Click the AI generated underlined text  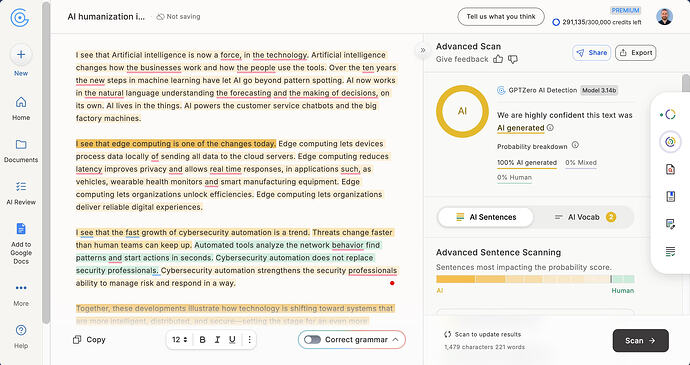521,128
